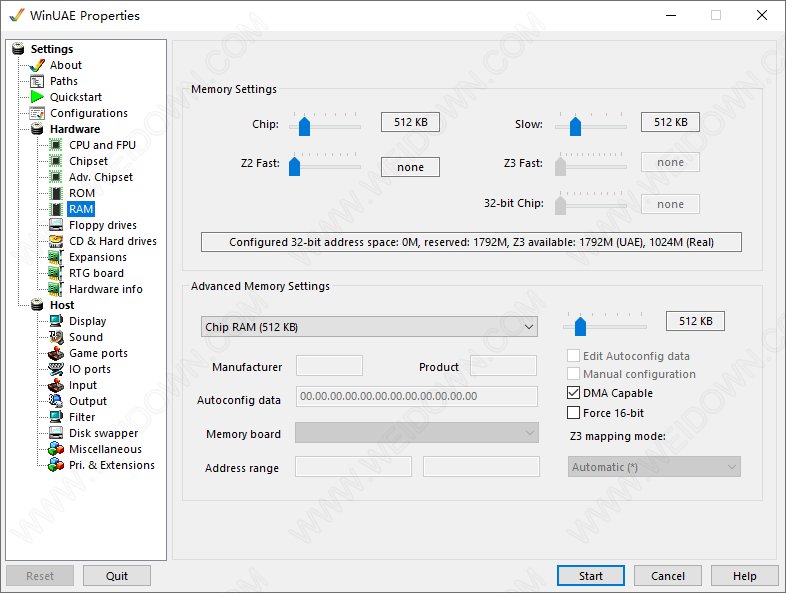
Task: Click the Expansions board icon
Action: coord(56,257)
